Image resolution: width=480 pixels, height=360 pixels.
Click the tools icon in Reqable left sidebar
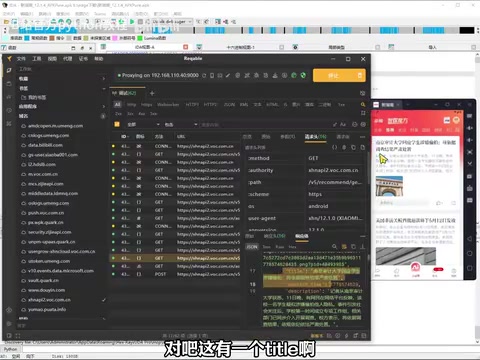click(x=9, y=124)
